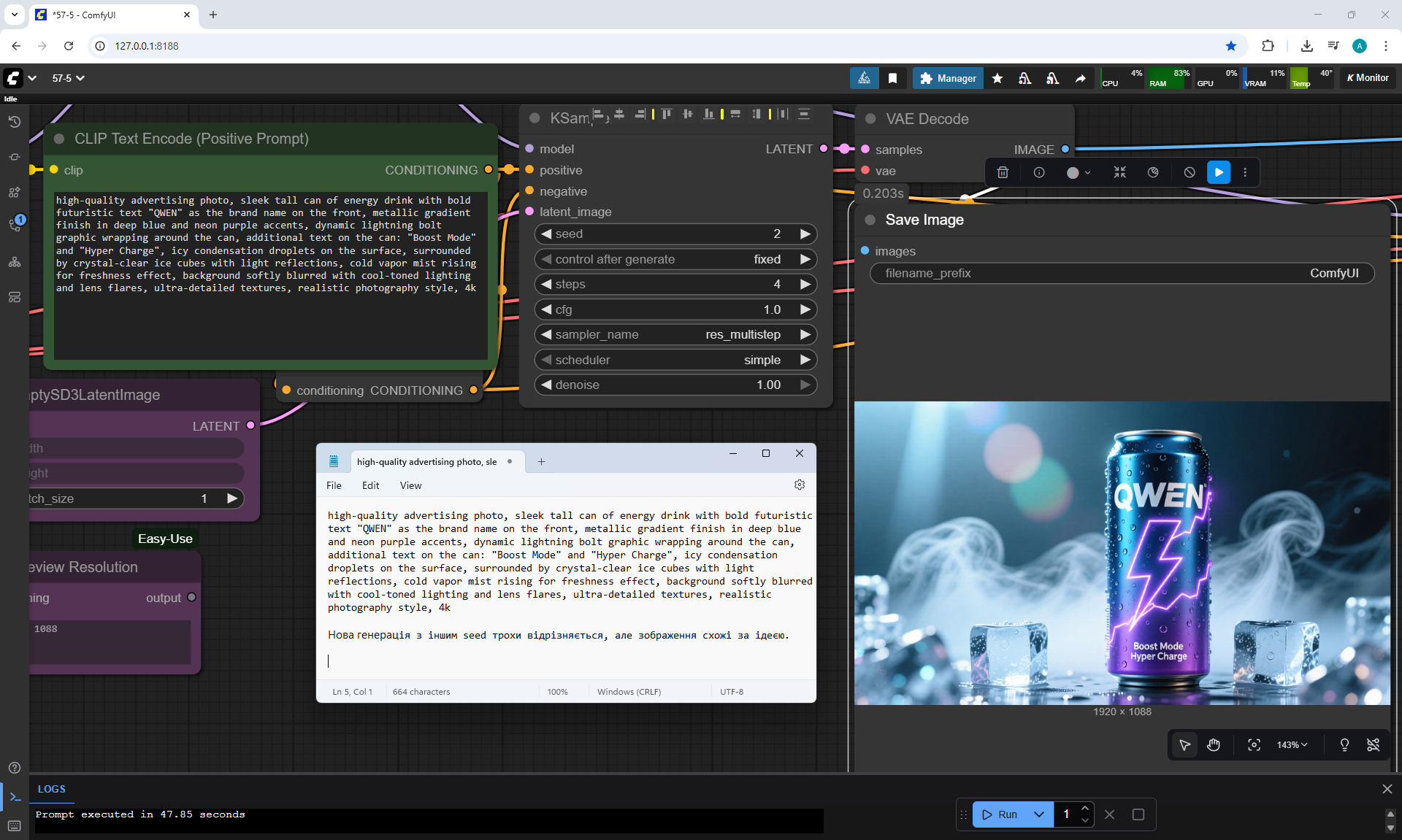This screenshot has width=1402, height=840.
Task: Select the LOGS tab
Action: [x=52, y=789]
